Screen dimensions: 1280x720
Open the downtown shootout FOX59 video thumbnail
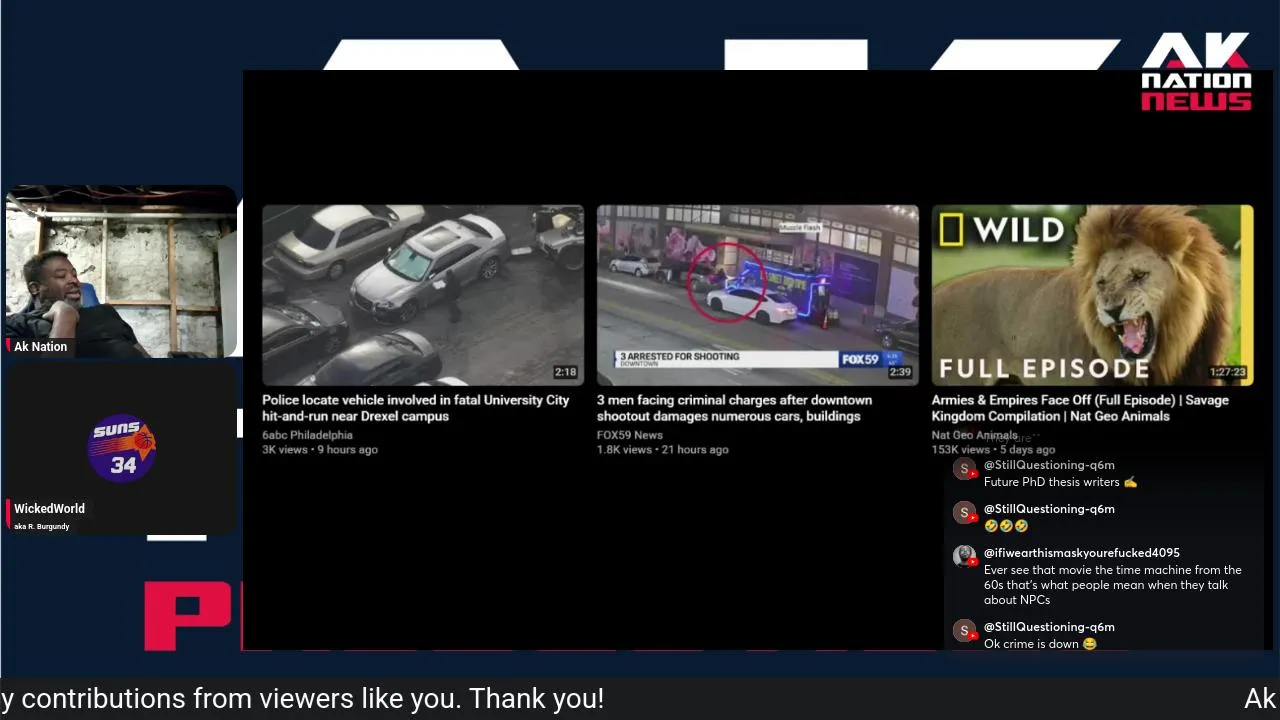pos(757,295)
